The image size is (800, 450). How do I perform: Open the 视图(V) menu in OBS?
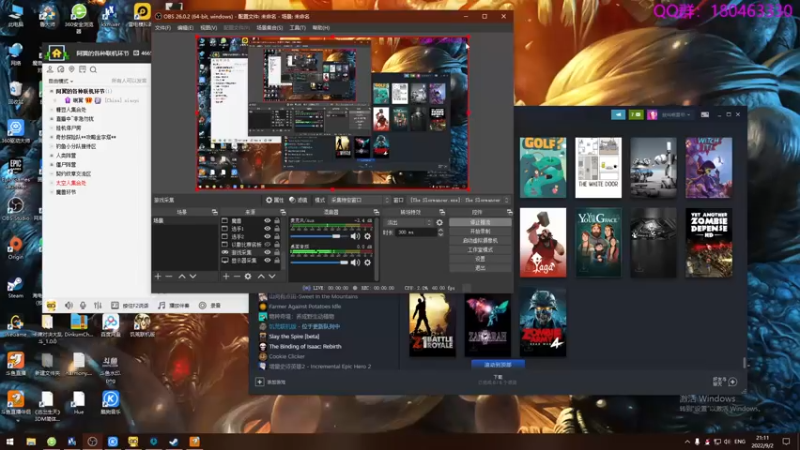tap(209, 28)
